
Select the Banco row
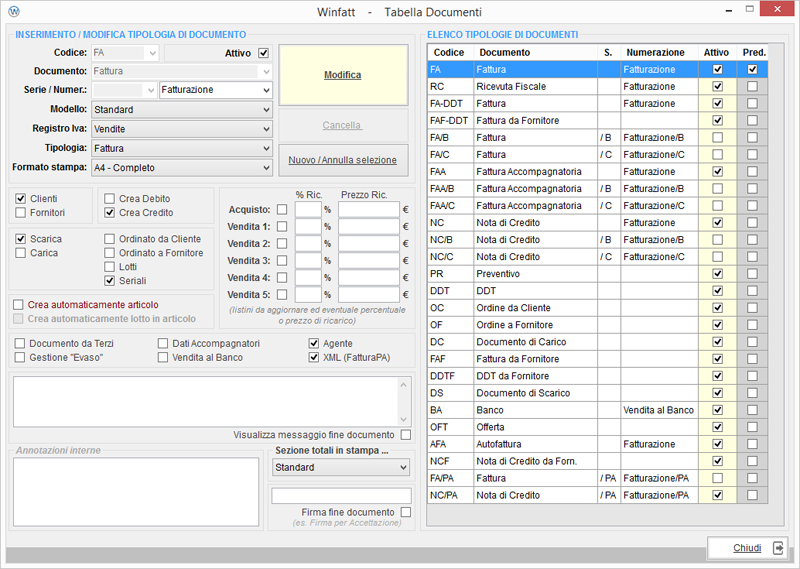[x=597, y=410]
